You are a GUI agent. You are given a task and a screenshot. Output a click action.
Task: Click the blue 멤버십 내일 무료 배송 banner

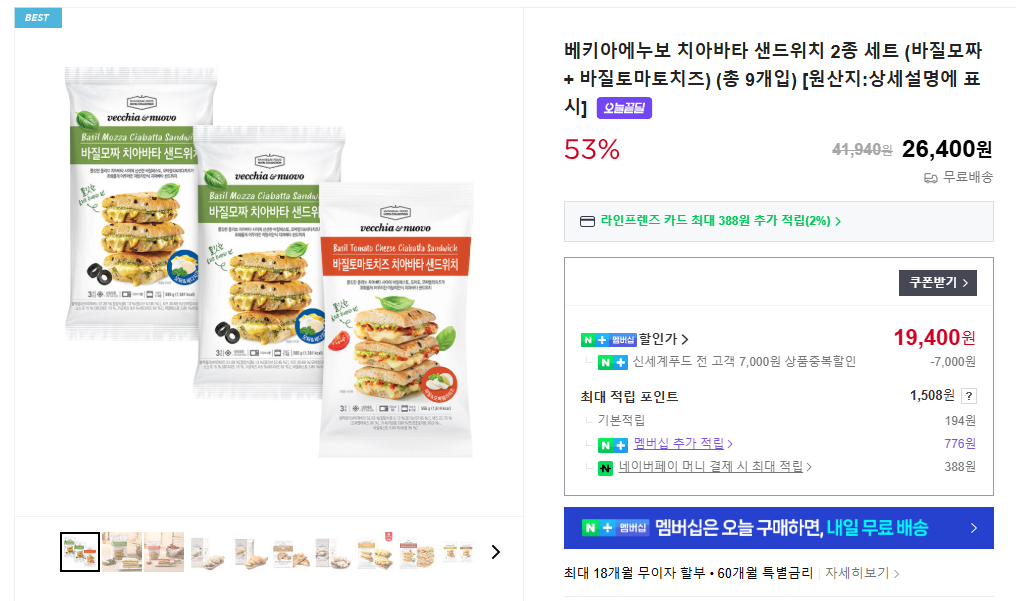click(778, 528)
